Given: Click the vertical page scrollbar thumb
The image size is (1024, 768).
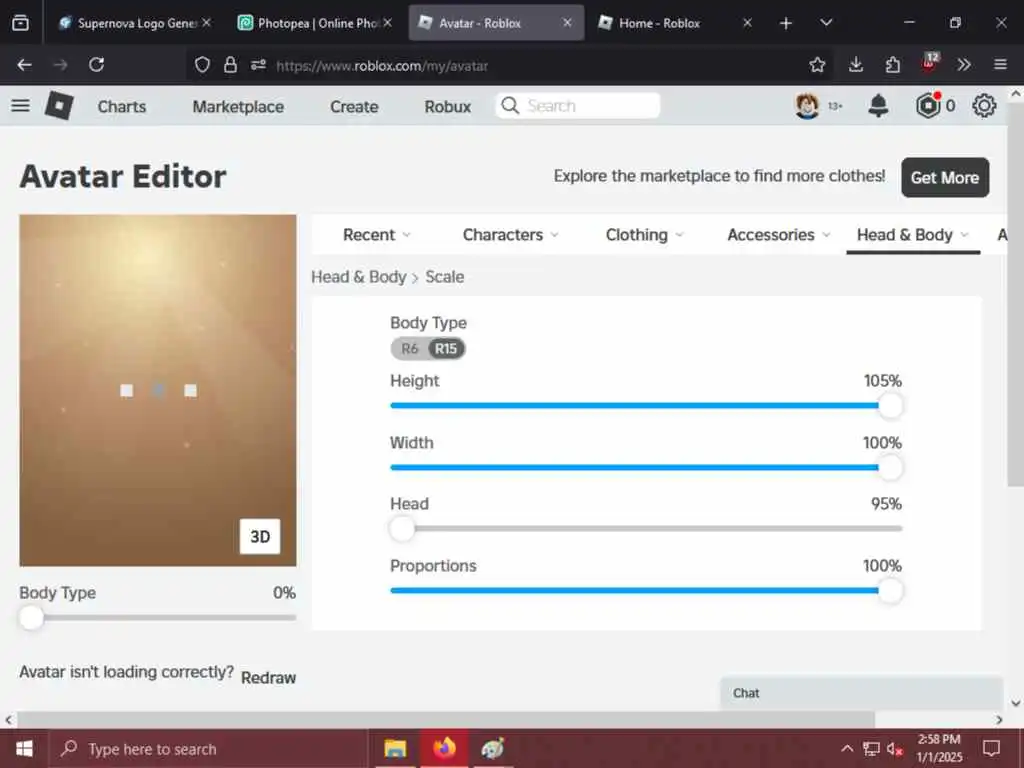Looking at the screenshot, I should click(x=1016, y=294).
